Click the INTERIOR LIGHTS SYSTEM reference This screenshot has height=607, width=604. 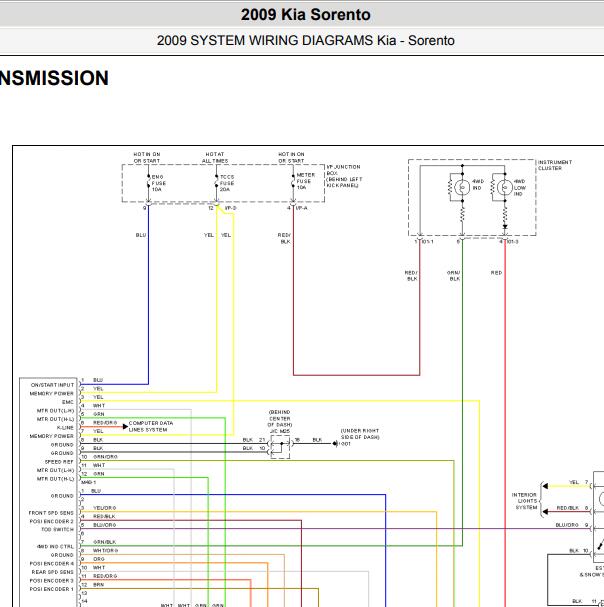click(x=524, y=501)
